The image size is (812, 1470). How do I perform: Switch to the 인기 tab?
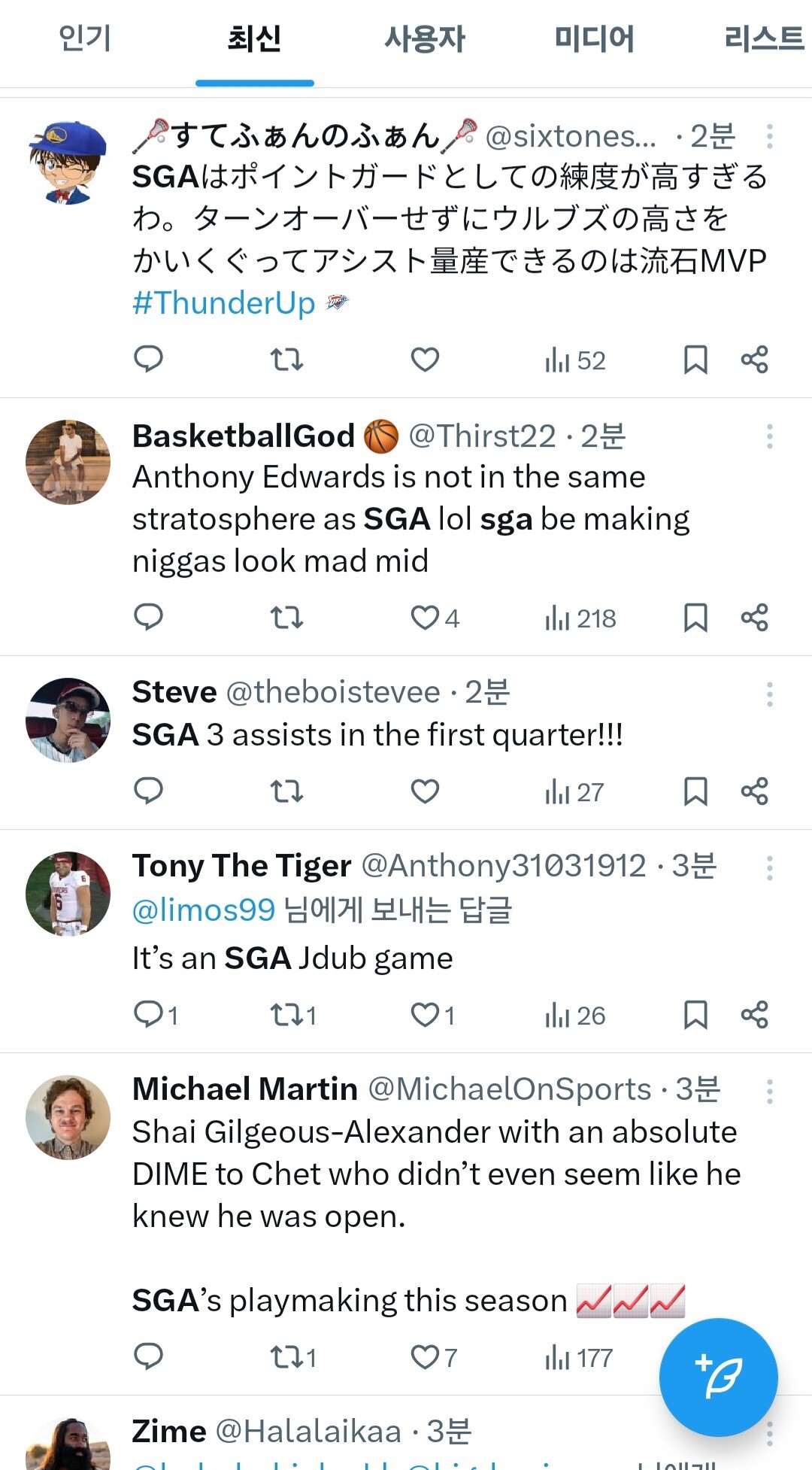point(85,39)
